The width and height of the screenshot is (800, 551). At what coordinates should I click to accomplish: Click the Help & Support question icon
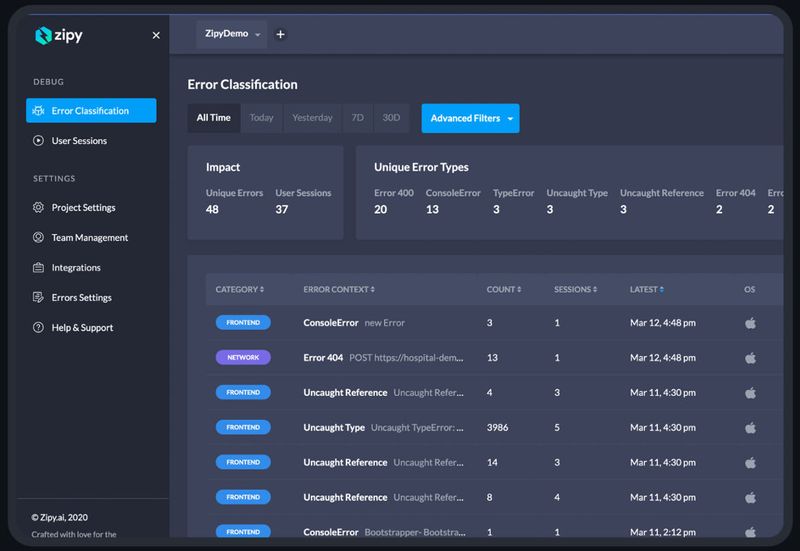click(x=38, y=328)
